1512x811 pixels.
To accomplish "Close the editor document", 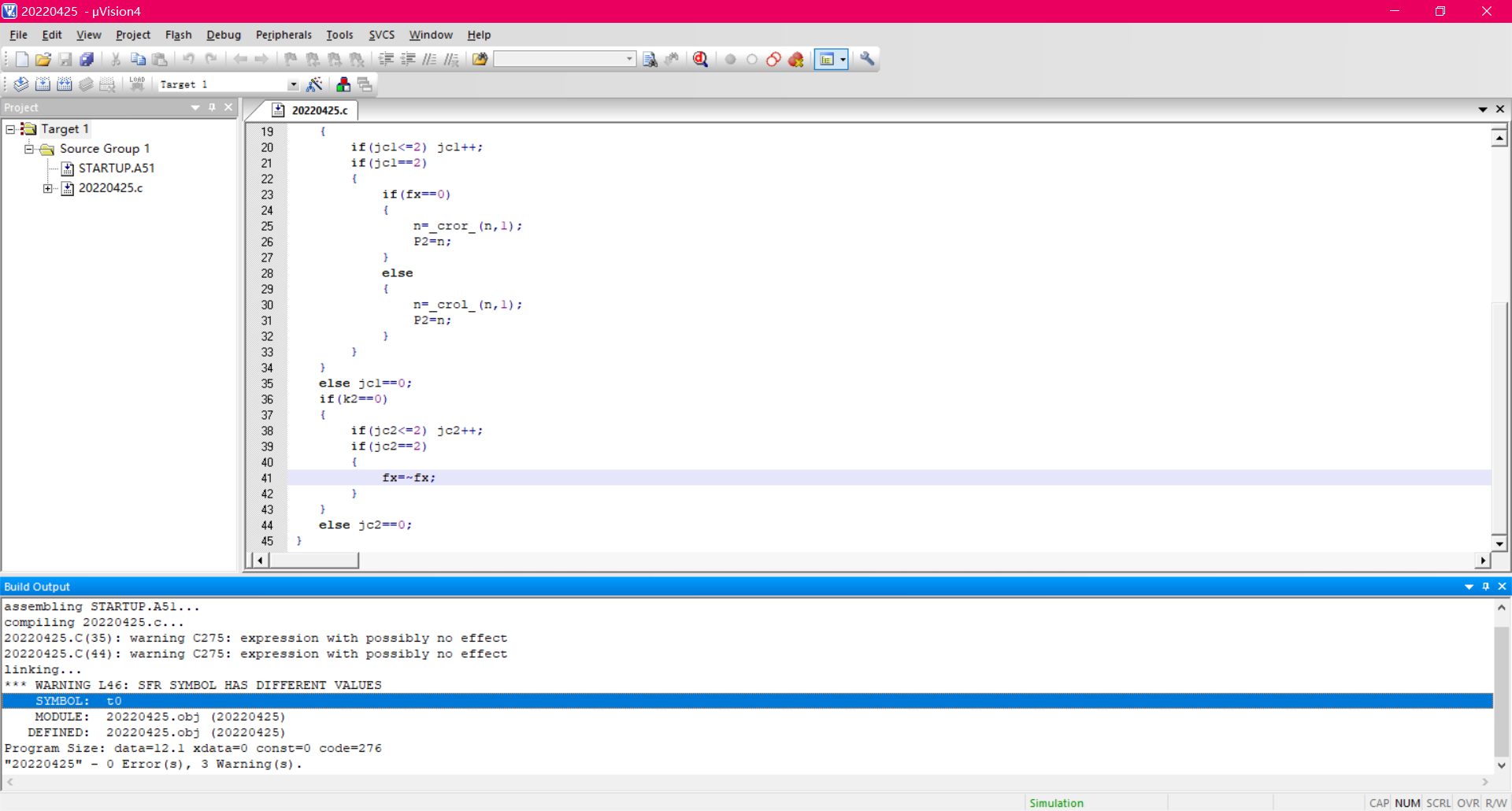I will (x=1500, y=109).
